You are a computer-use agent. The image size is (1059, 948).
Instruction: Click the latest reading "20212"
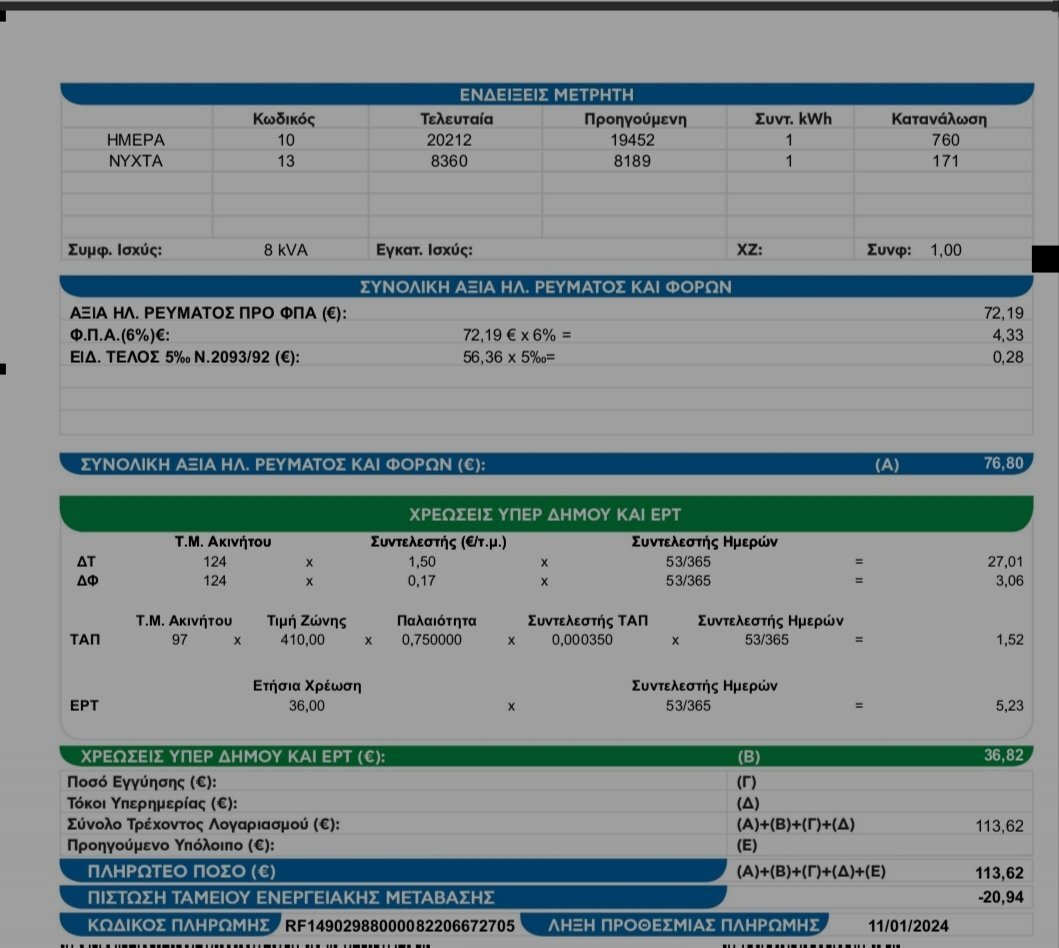click(449, 140)
